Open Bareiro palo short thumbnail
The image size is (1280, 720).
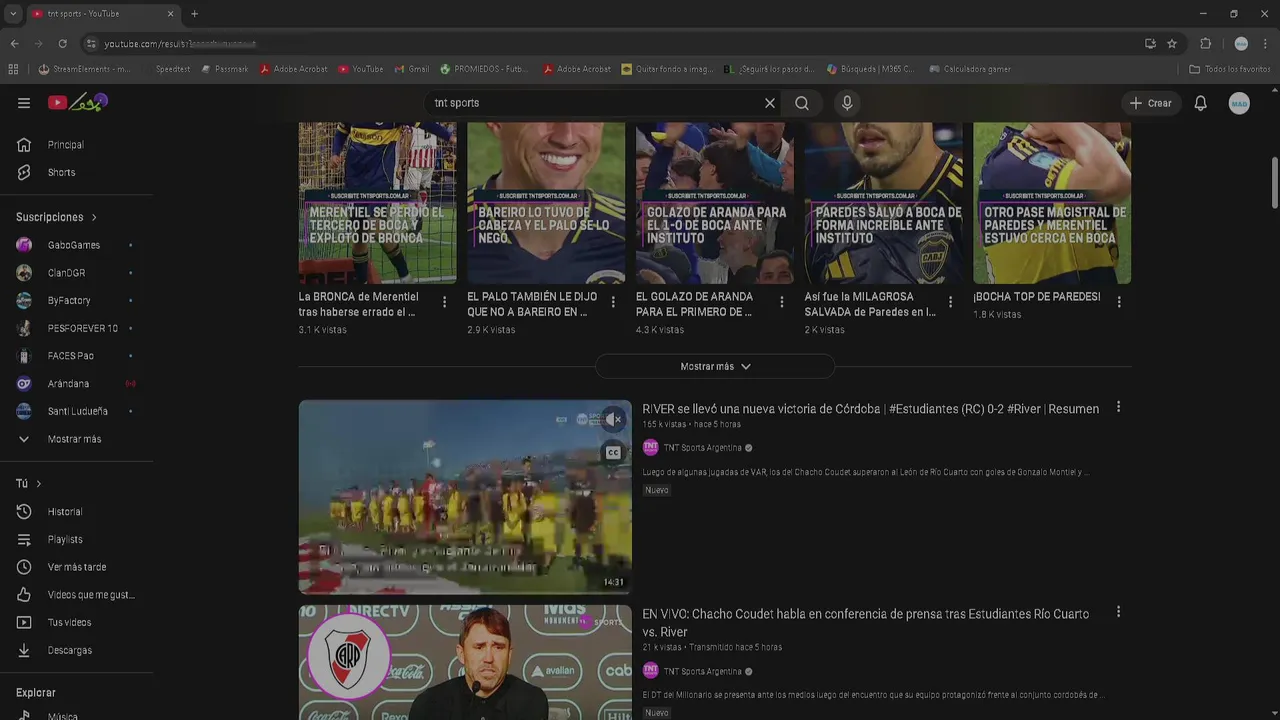tap(546, 203)
